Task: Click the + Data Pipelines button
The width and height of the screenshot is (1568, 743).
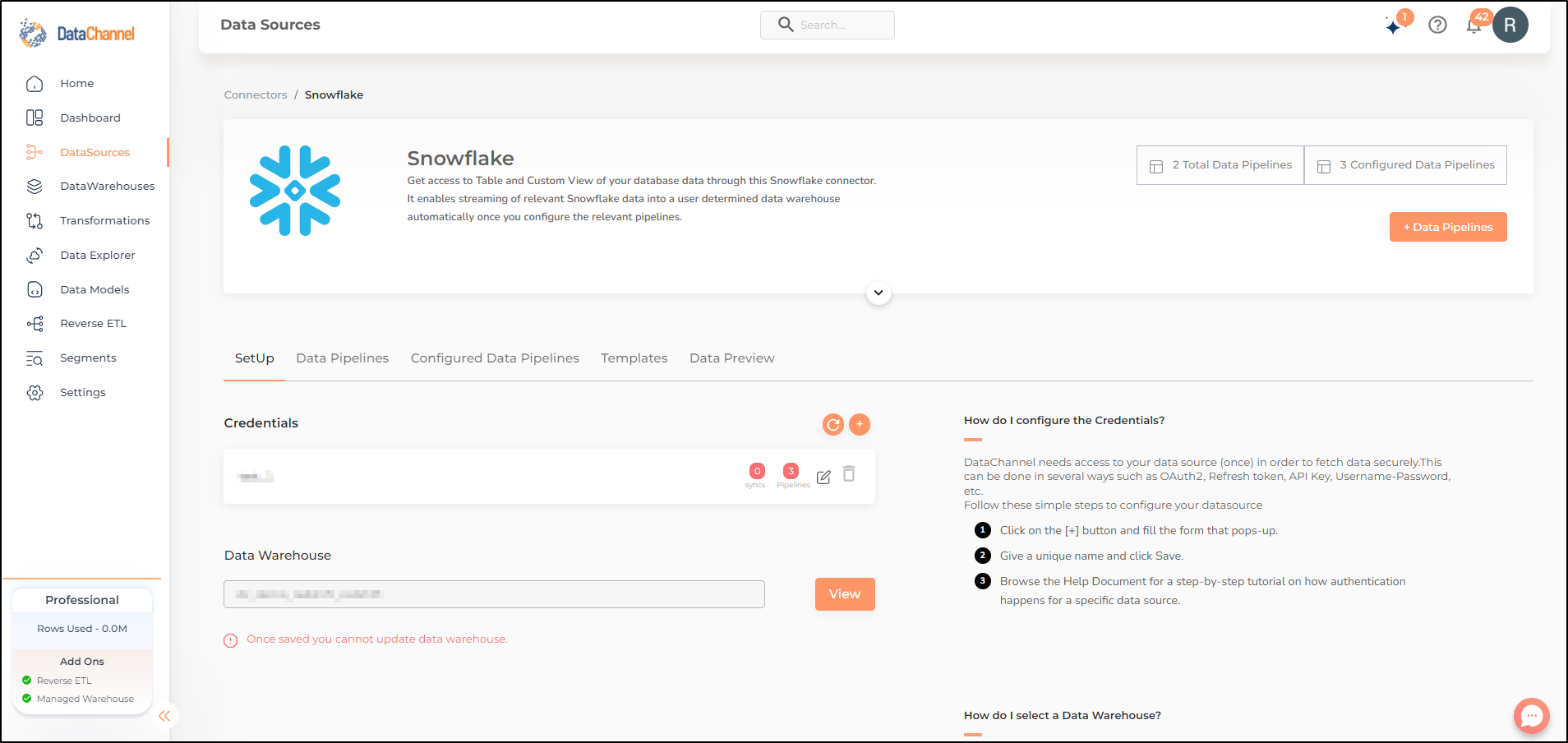Action: click(1448, 227)
